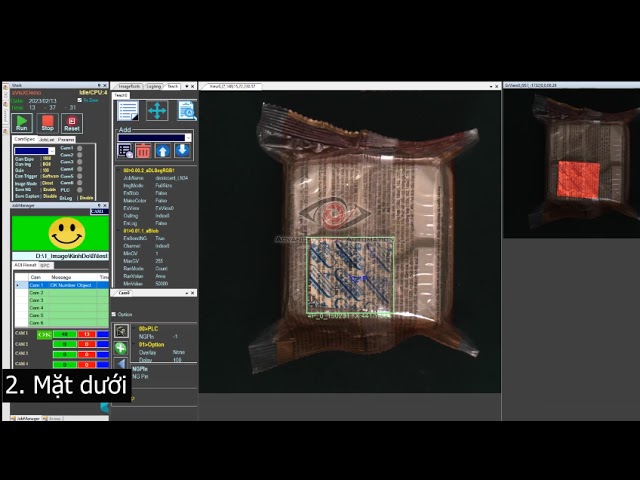The image size is (640, 480).
Task: Click the third icon in left sidebar strip
Action: pos(6,131)
